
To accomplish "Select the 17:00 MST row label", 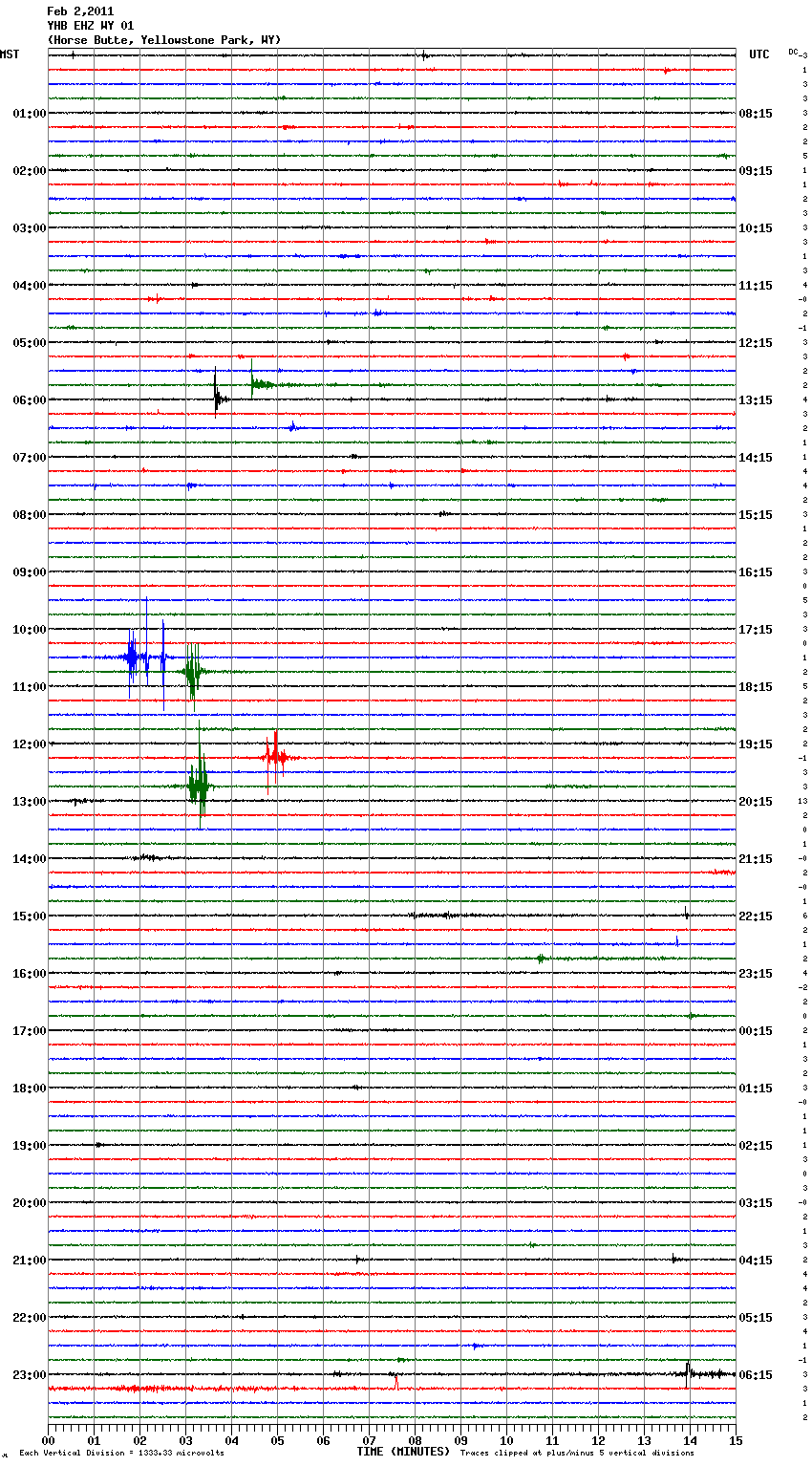I will [30, 1031].
